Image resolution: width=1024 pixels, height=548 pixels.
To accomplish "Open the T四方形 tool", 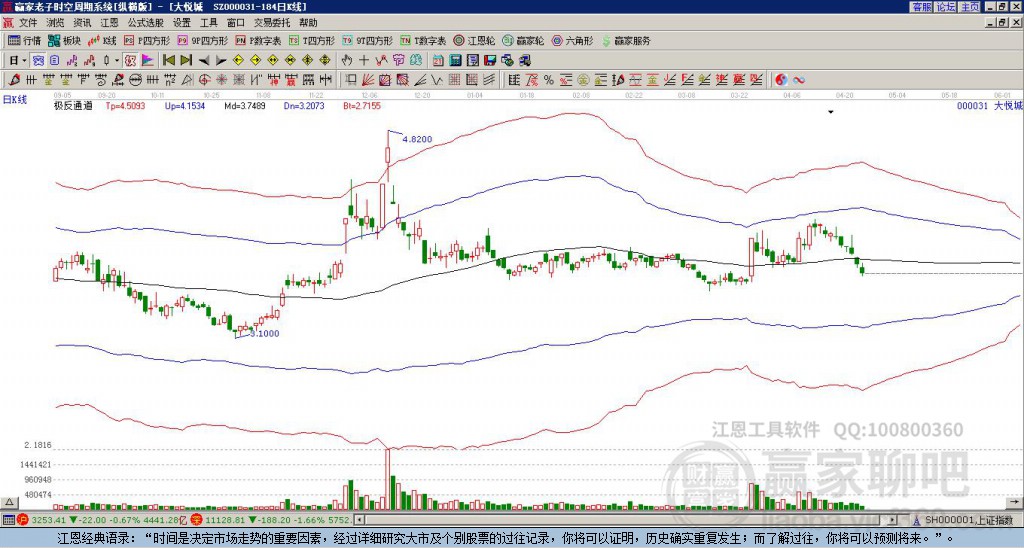I will coord(312,40).
